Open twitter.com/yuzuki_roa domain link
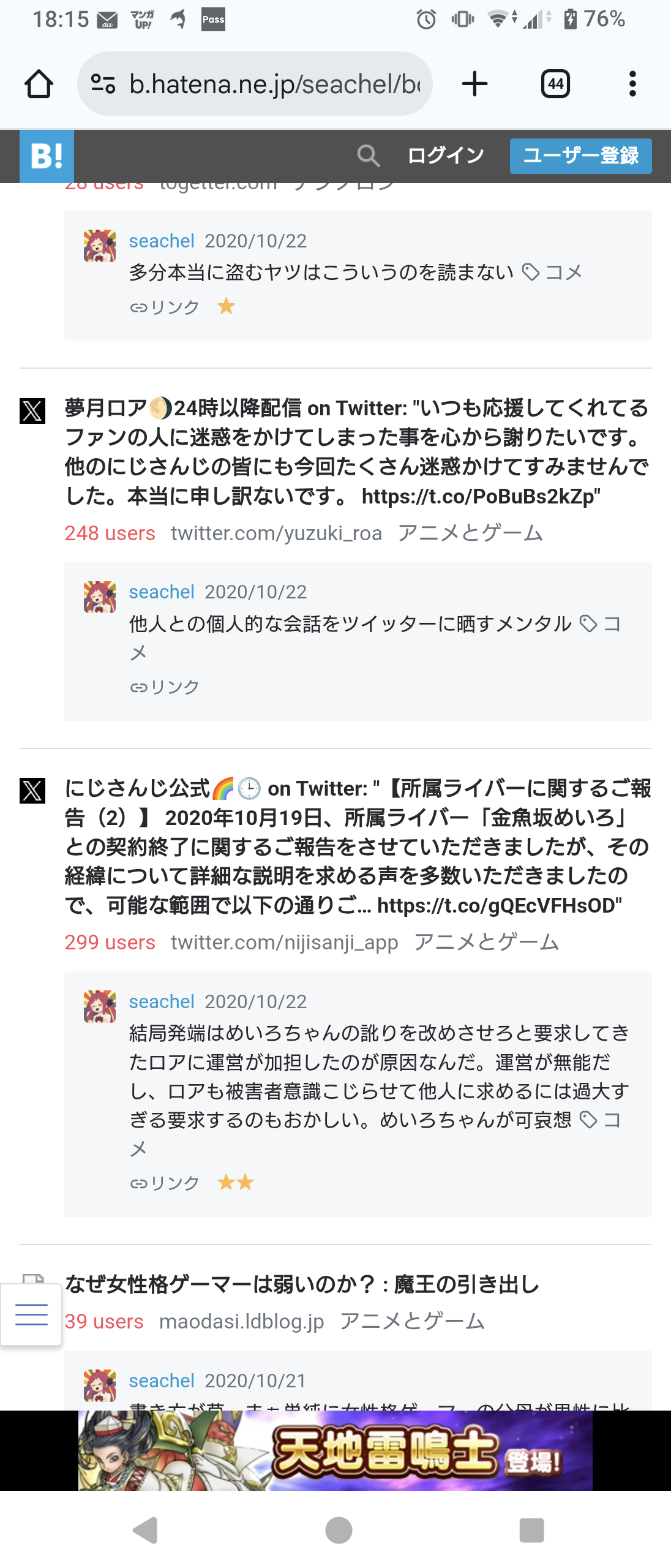 point(276,533)
